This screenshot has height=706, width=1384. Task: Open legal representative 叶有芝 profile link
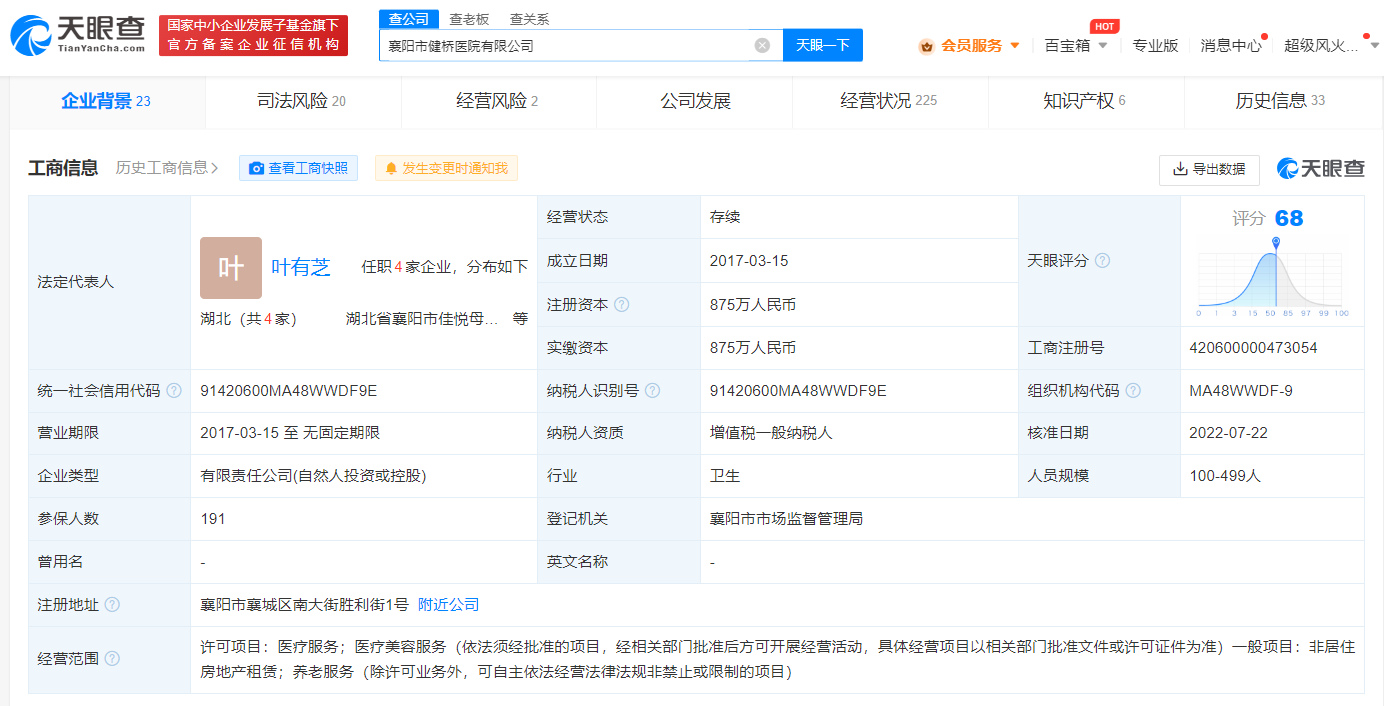[300, 267]
